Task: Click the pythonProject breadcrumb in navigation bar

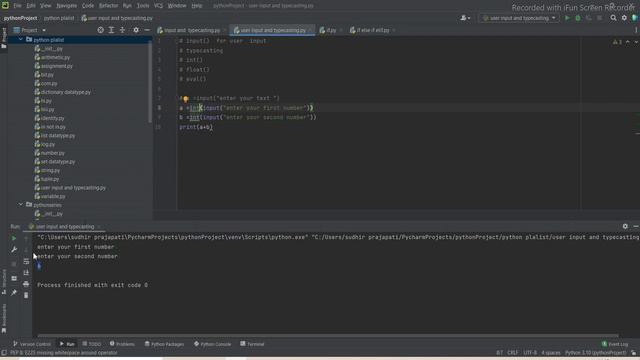Action: 20,18
